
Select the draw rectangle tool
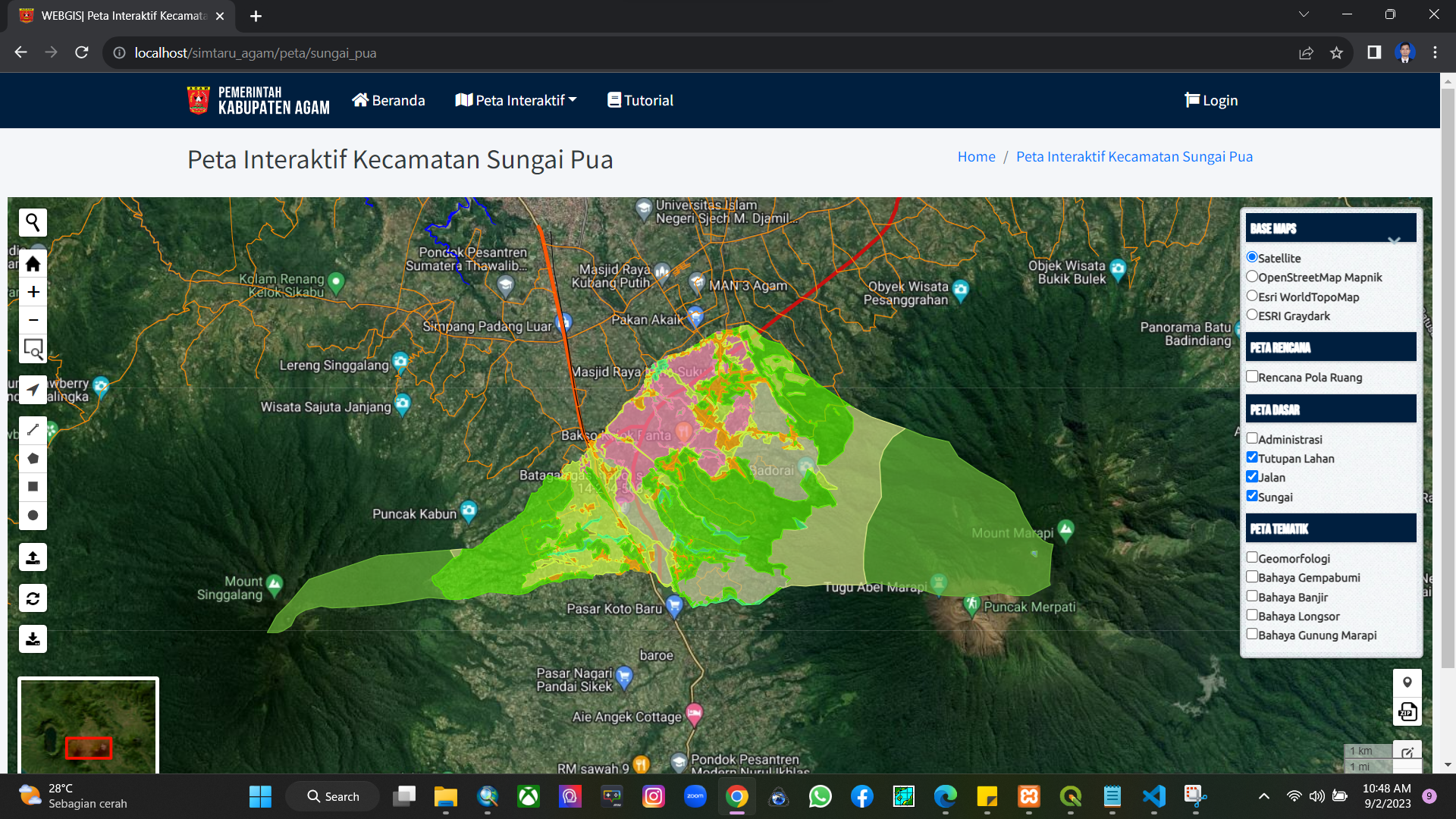pos(33,487)
